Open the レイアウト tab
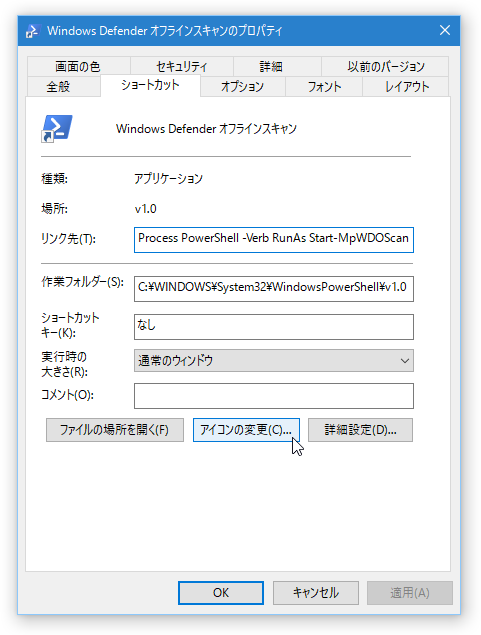 point(406,86)
